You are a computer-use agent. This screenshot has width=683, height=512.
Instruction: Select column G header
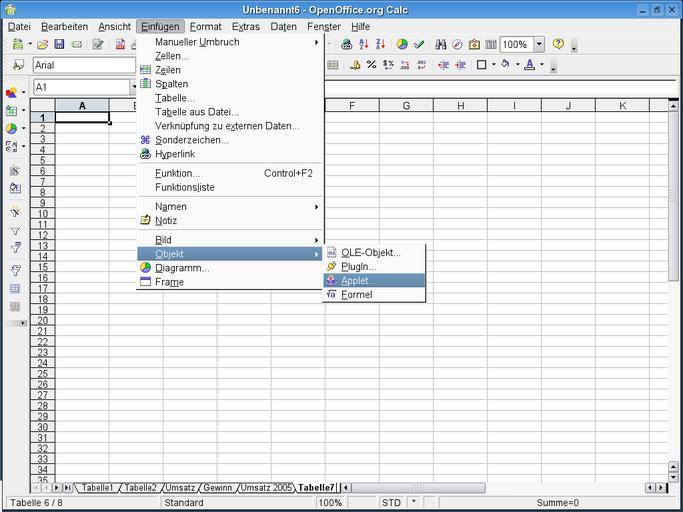tap(406, 106)
